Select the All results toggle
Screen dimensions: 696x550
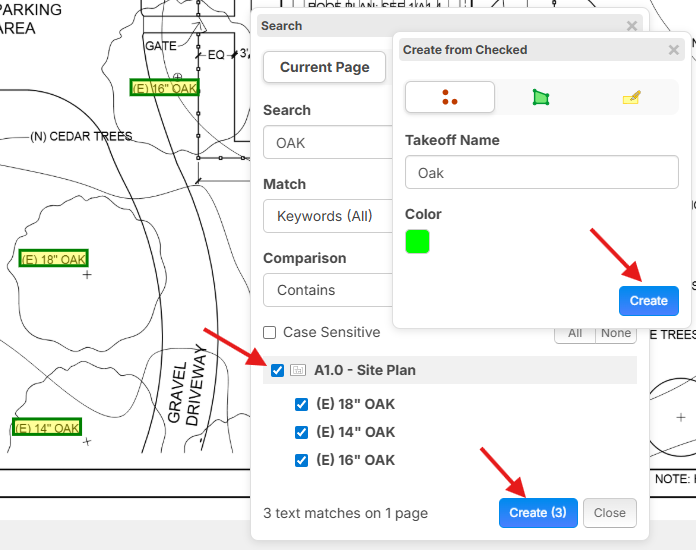[575, 334]
